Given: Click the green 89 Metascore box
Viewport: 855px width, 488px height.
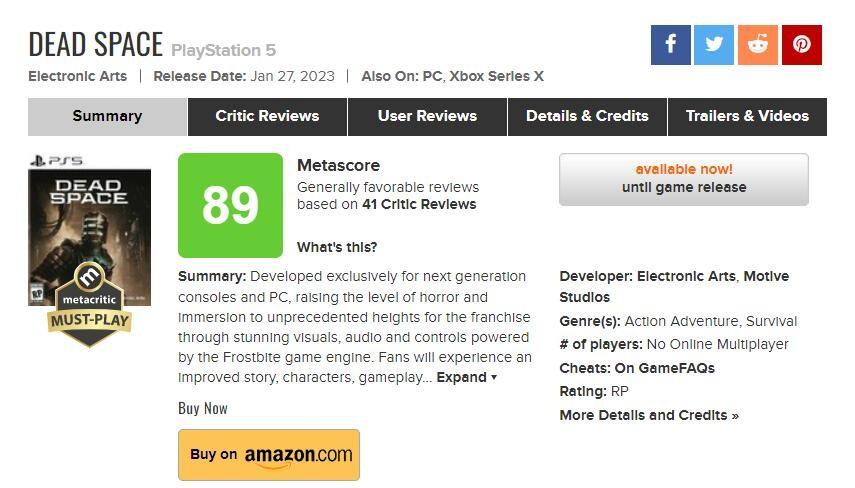Looking at the screenshot, I should [230, 205].
